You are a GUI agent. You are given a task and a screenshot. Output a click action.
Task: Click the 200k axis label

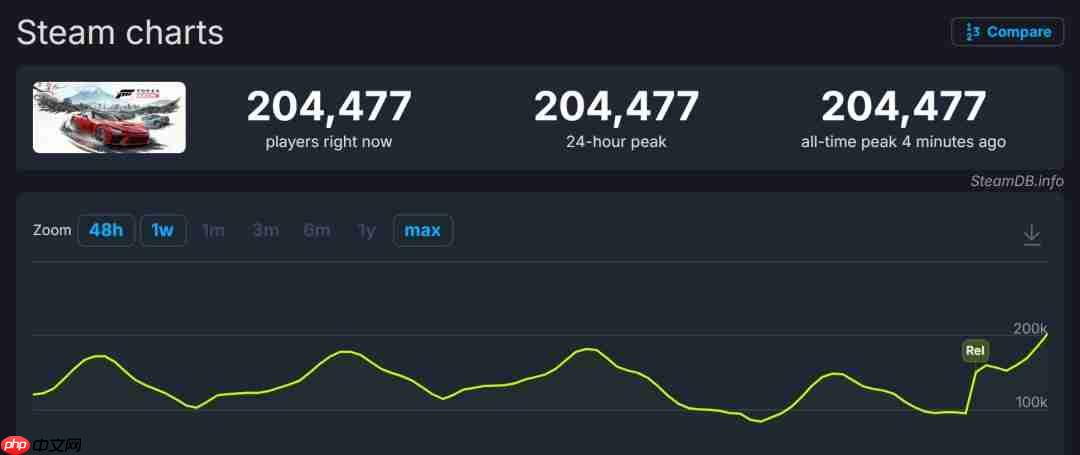tap(1030, 328)
